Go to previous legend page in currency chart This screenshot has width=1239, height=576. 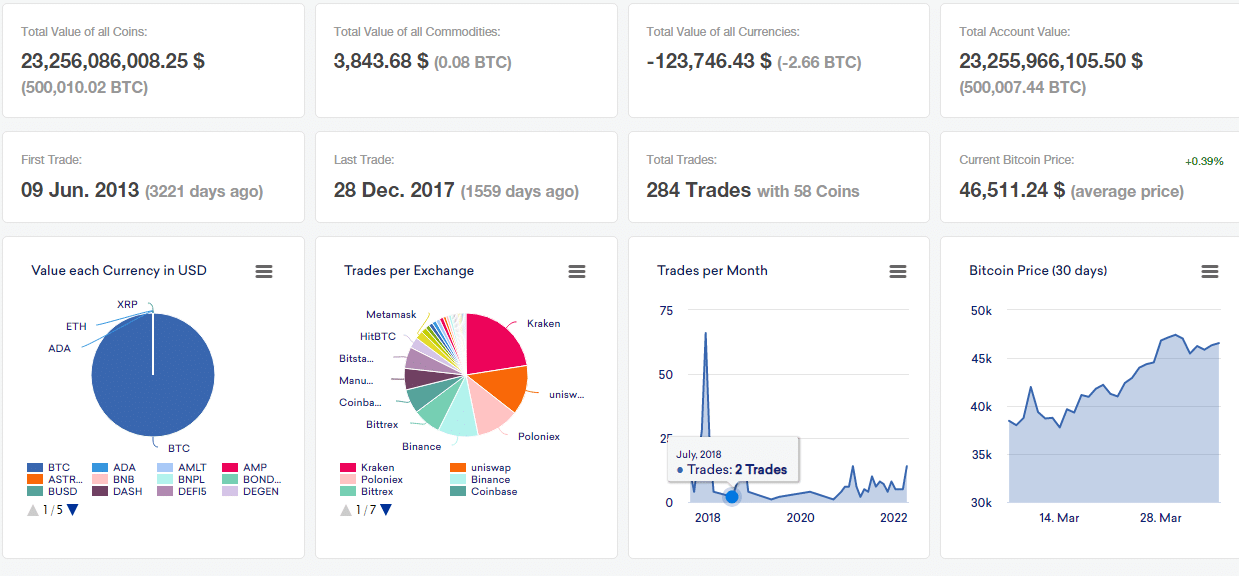click(x=33, y=510)
